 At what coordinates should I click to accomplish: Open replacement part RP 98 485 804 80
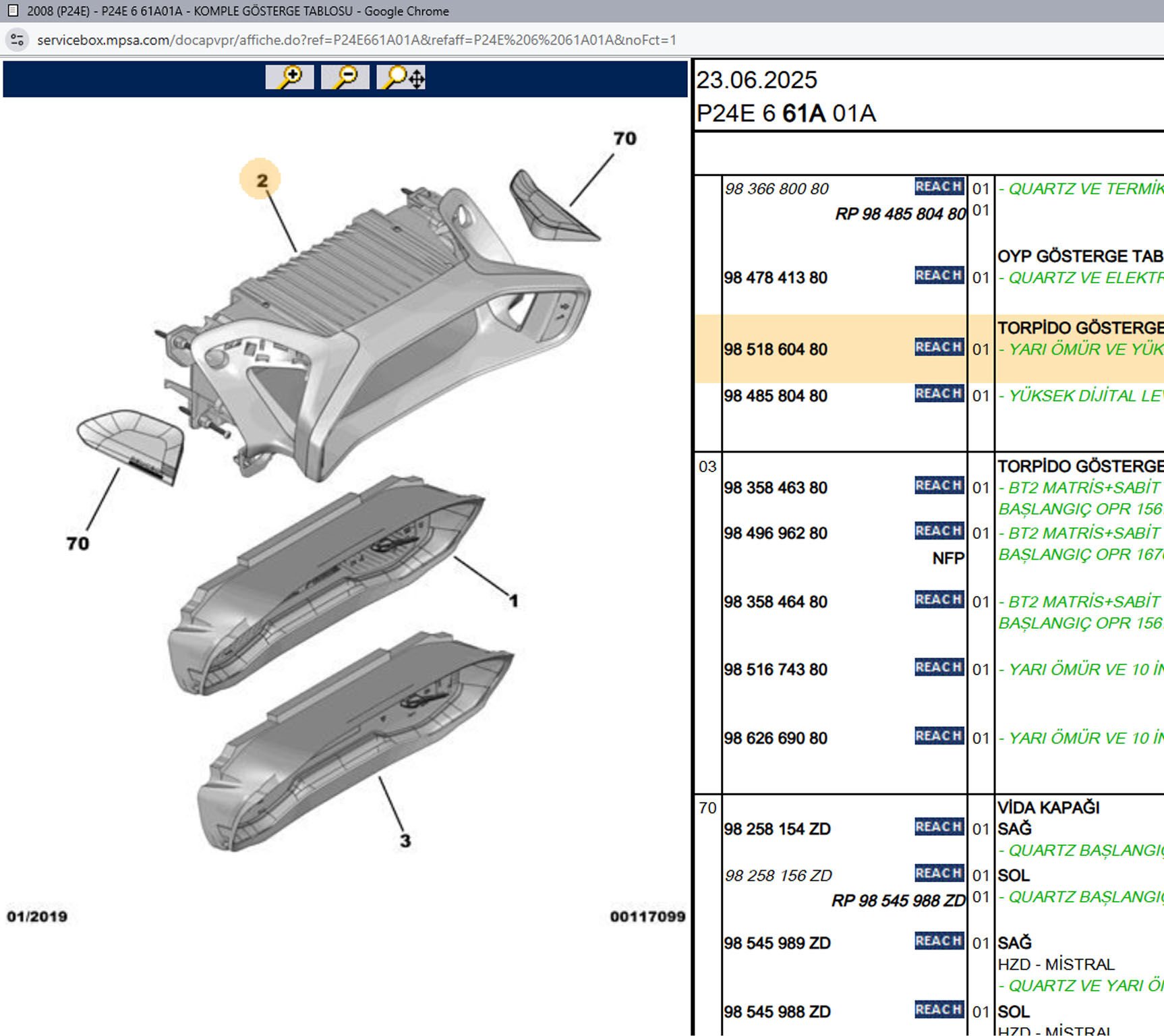pos(900,214)
